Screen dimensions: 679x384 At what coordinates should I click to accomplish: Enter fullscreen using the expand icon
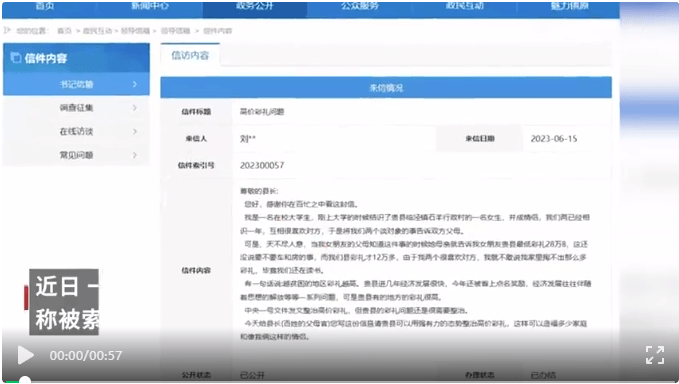pyautogui.click(x=655, y=355)
